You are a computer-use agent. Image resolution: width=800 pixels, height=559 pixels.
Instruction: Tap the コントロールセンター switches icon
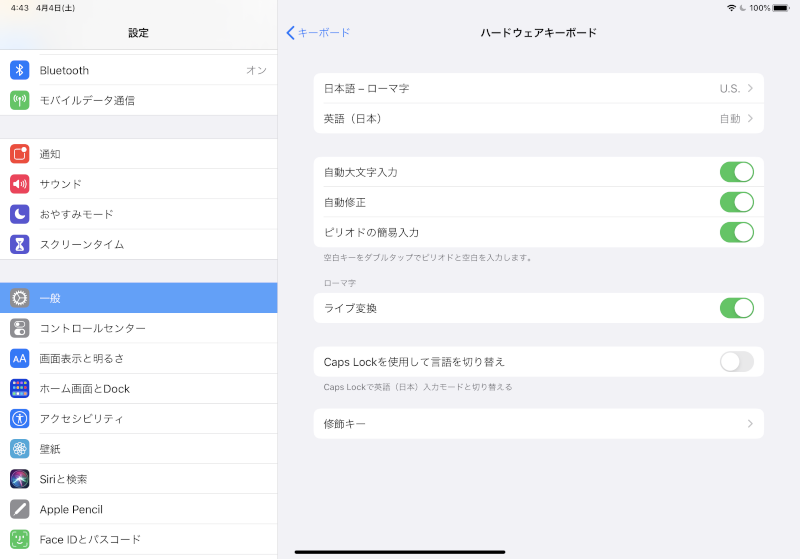tap(19, 328)
